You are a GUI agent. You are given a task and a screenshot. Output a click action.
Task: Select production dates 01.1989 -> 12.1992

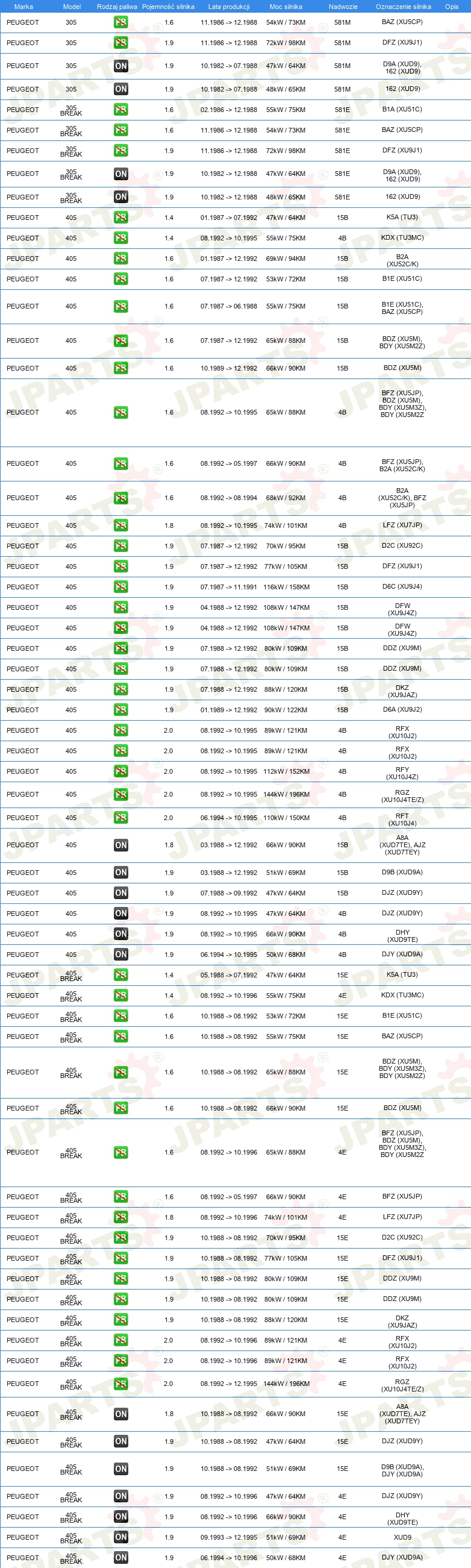(229, 710)
